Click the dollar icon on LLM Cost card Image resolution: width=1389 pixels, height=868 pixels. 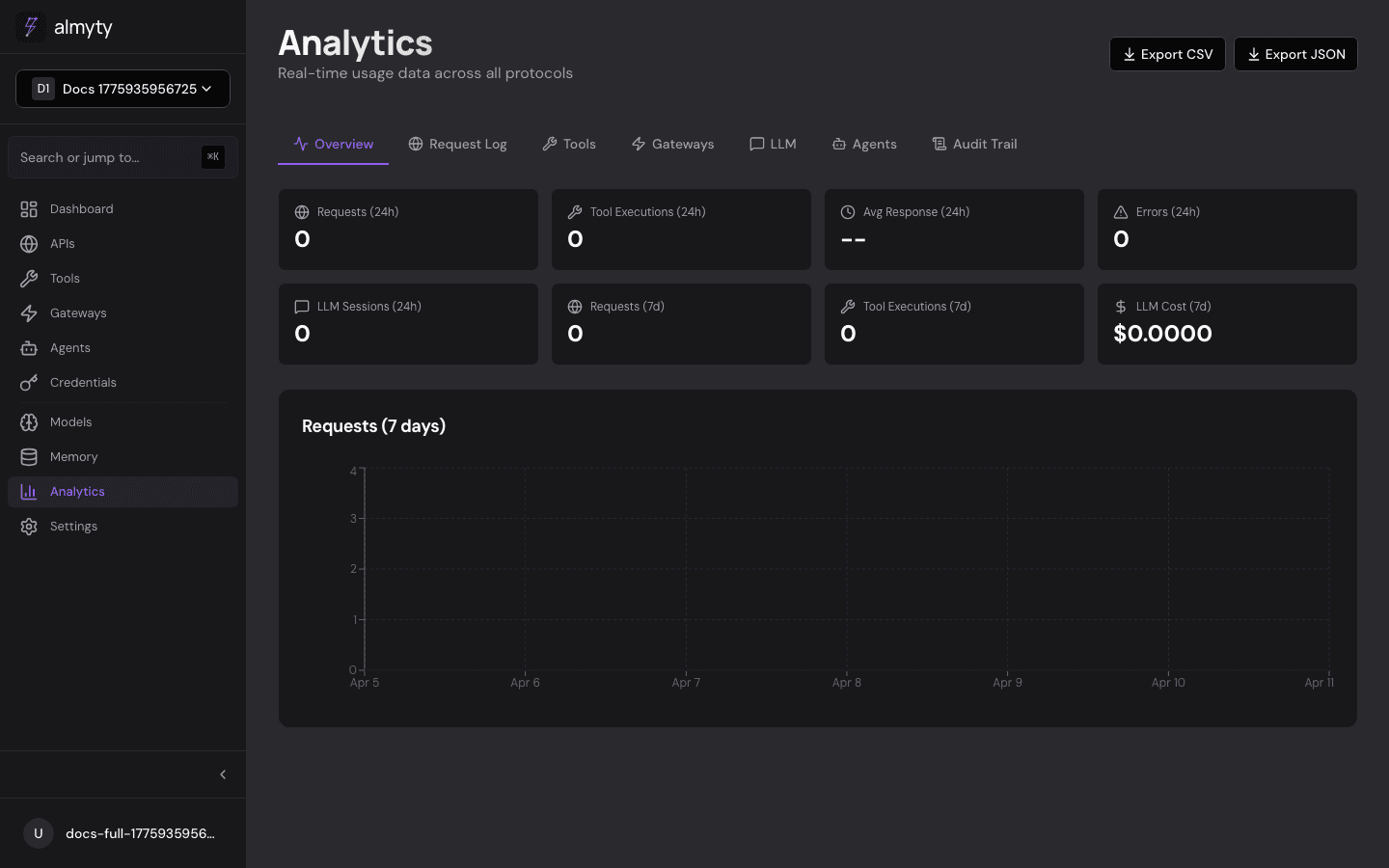(x=1121, y=307)
